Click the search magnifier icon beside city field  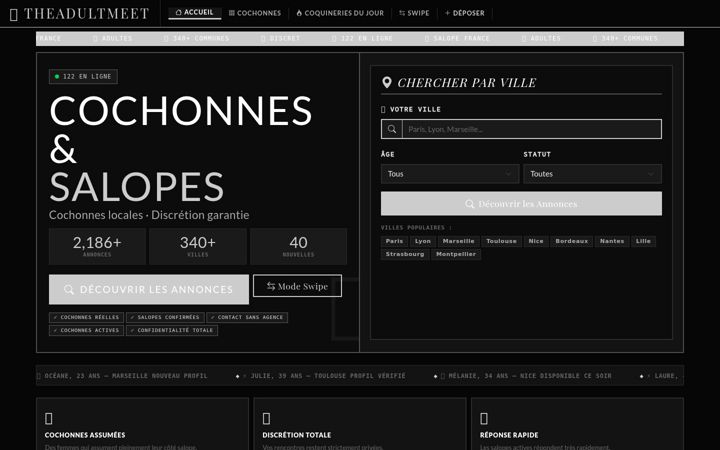(392, 129)
